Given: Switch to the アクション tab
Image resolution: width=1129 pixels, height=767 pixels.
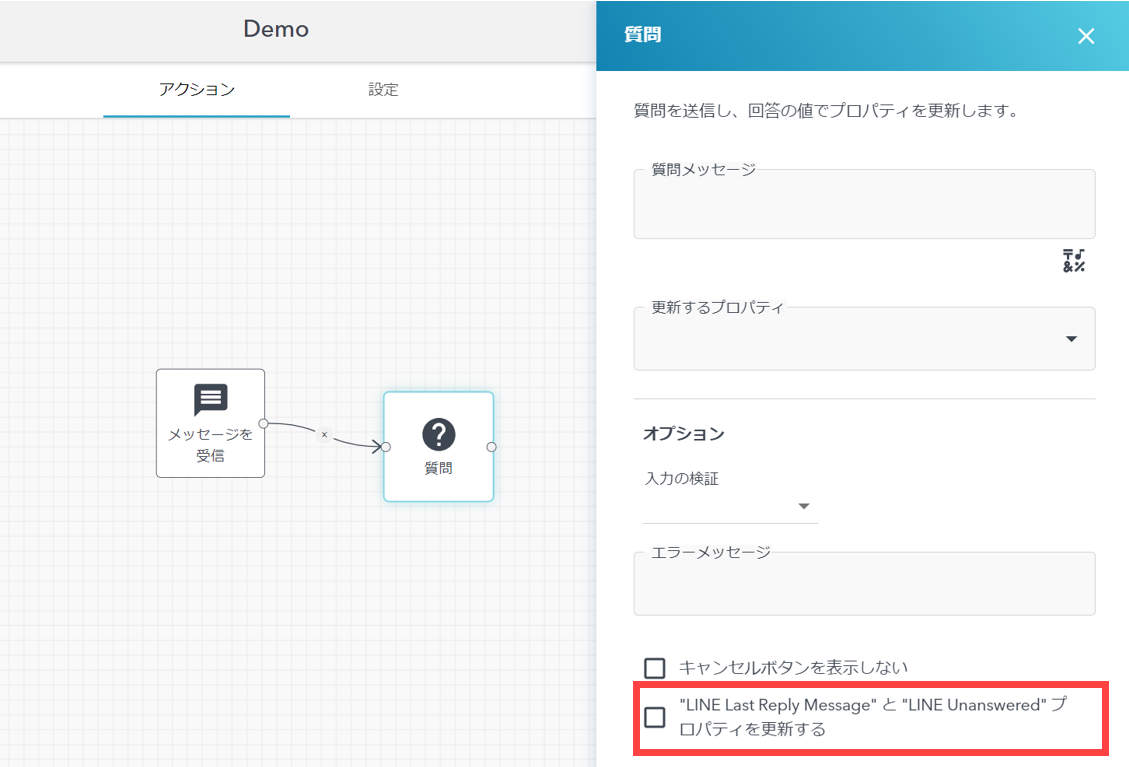Looking at the screenshot, I should click(x=196, y=90).
